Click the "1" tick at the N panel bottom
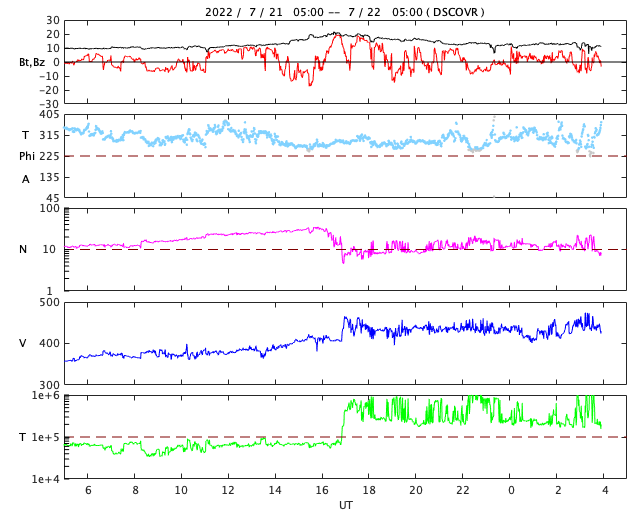Viewport: 640px width, 512px height. [50, 291]
